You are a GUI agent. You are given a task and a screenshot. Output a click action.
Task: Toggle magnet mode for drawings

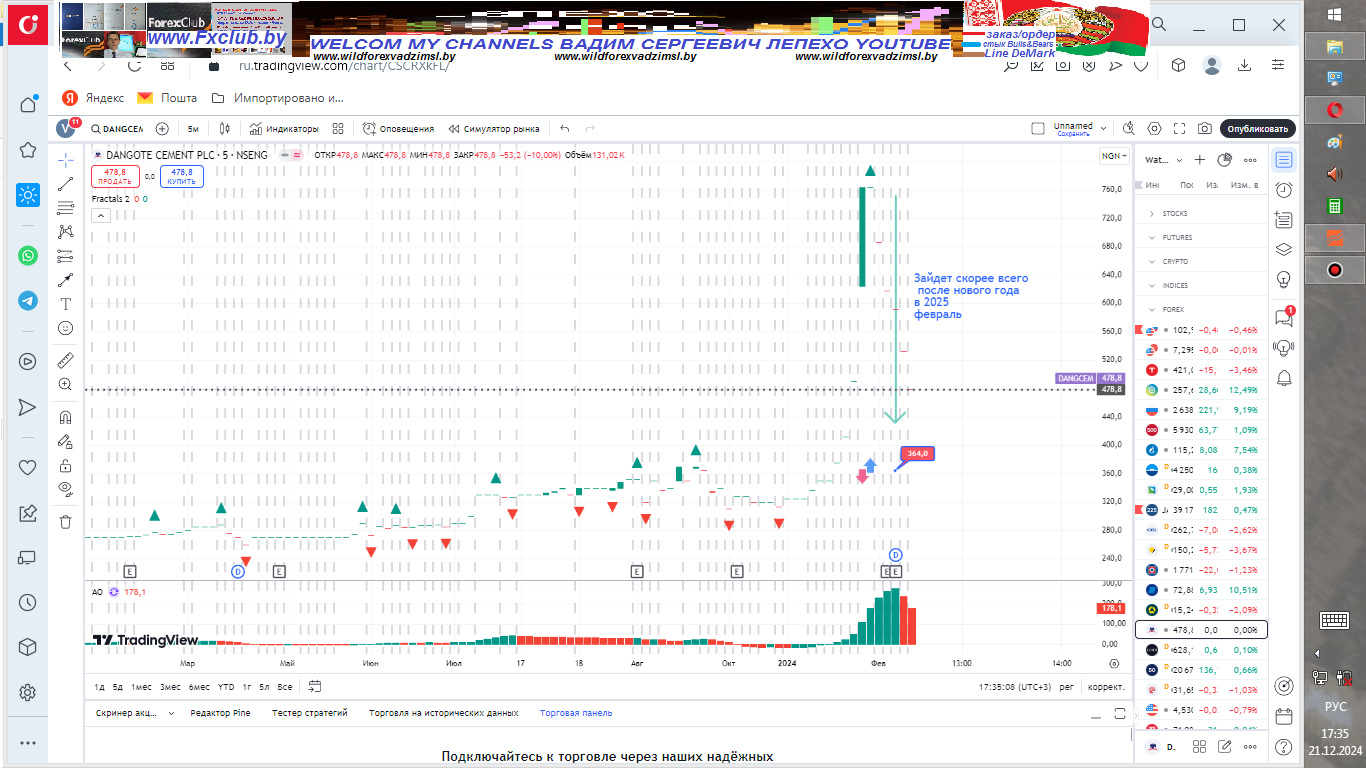65,417
